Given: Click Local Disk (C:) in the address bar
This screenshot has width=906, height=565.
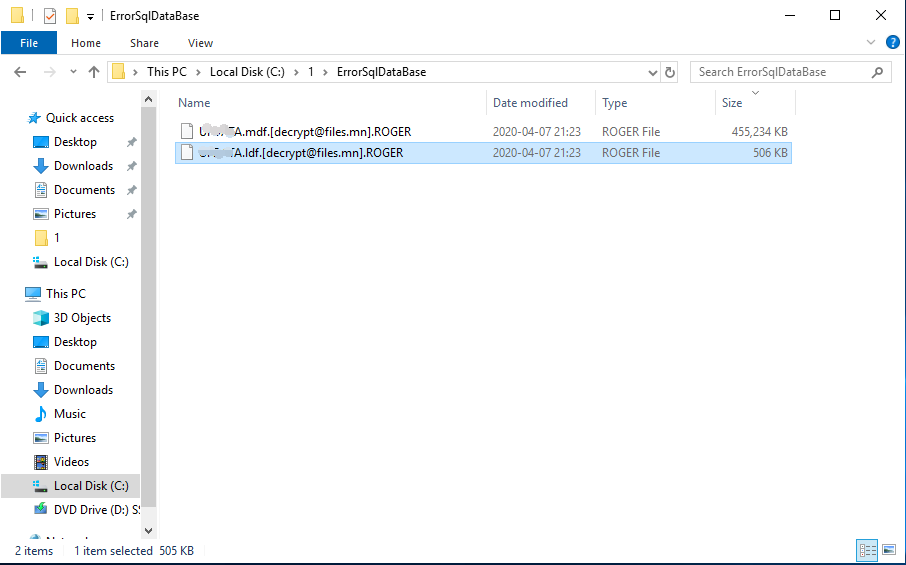Looking at the screenshot, I should [x=247, y=72].
